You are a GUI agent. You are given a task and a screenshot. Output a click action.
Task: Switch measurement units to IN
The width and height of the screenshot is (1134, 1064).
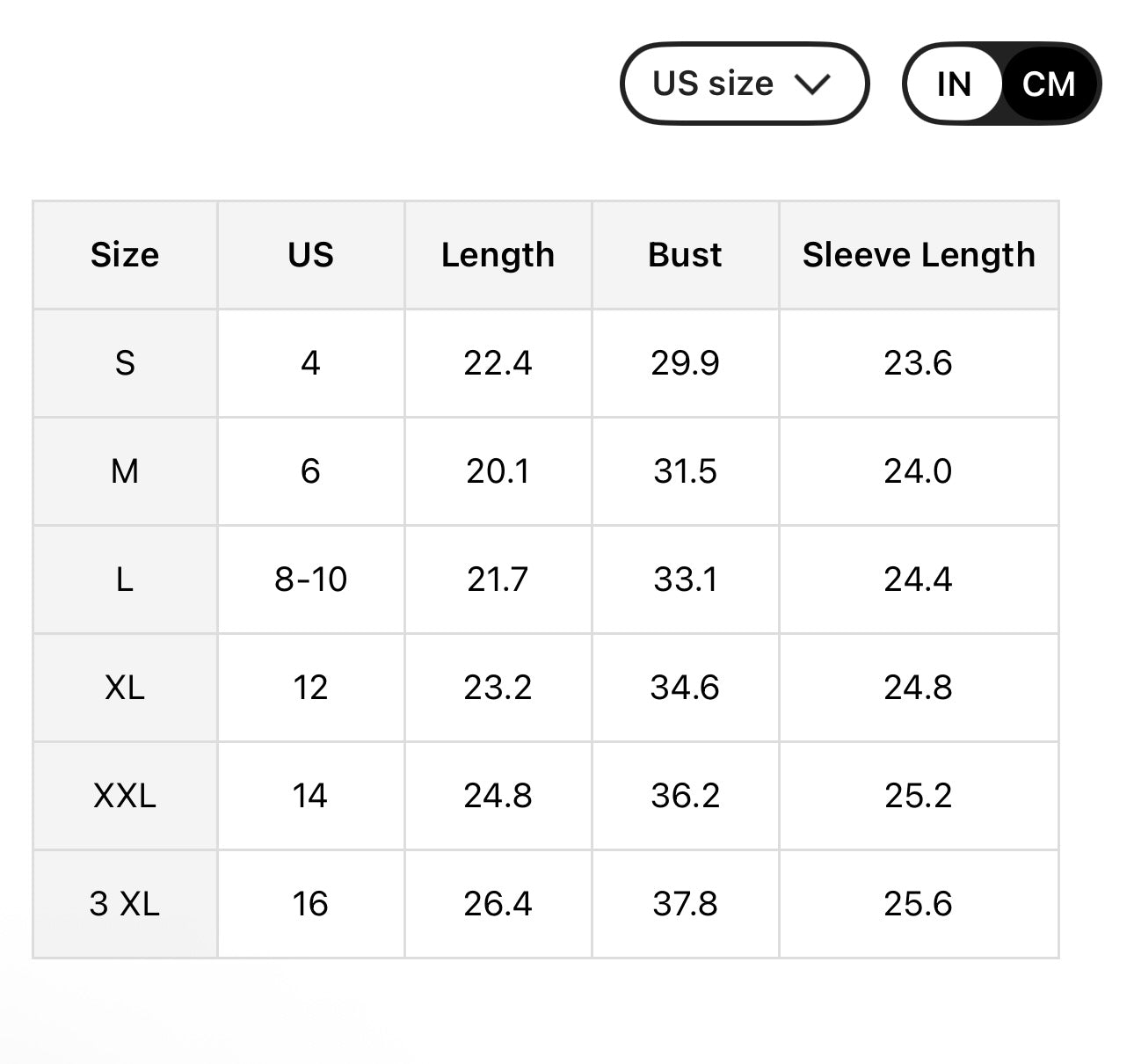954,84
